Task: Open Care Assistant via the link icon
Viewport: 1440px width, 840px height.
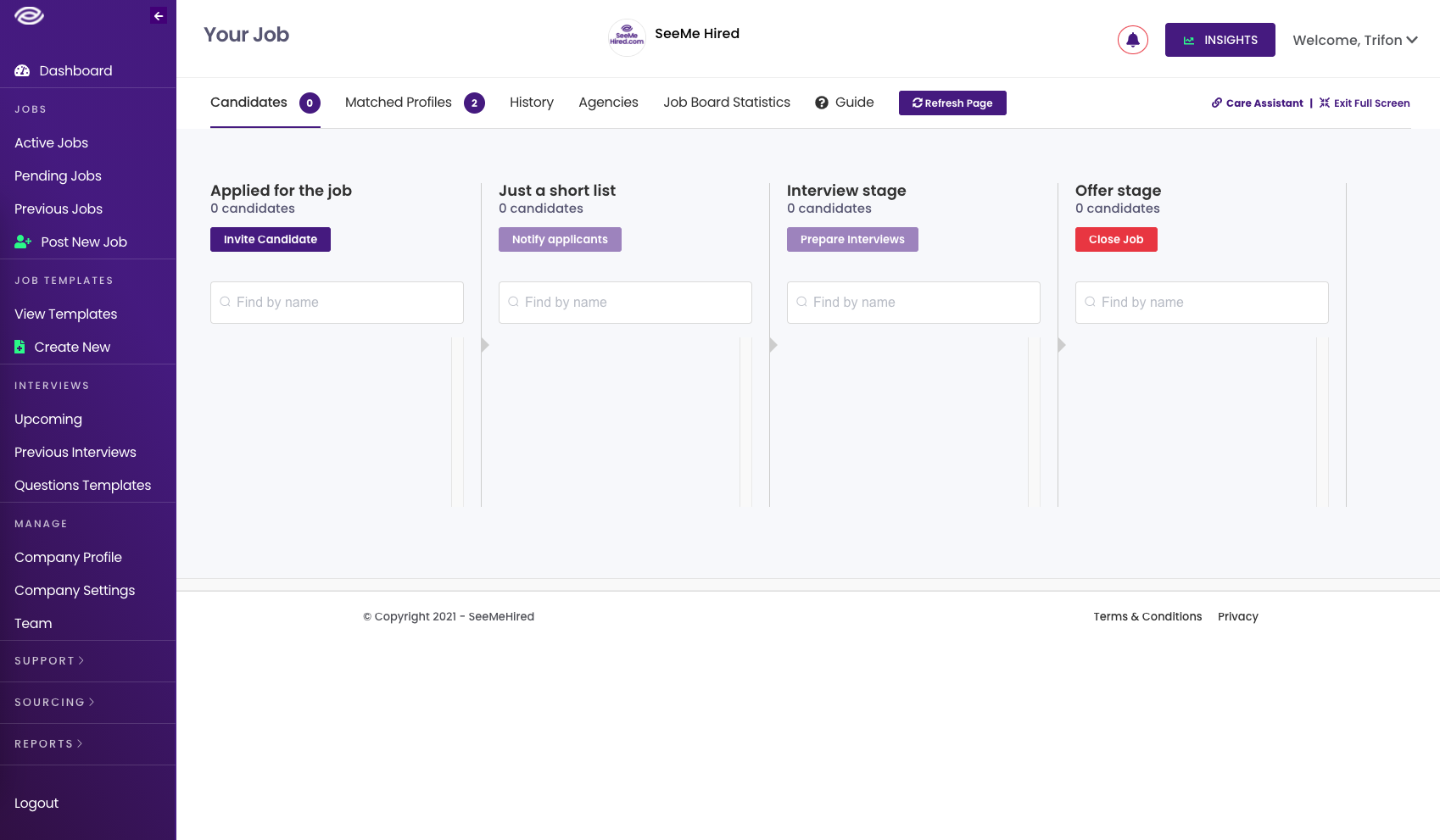Action: point(1216,103)
